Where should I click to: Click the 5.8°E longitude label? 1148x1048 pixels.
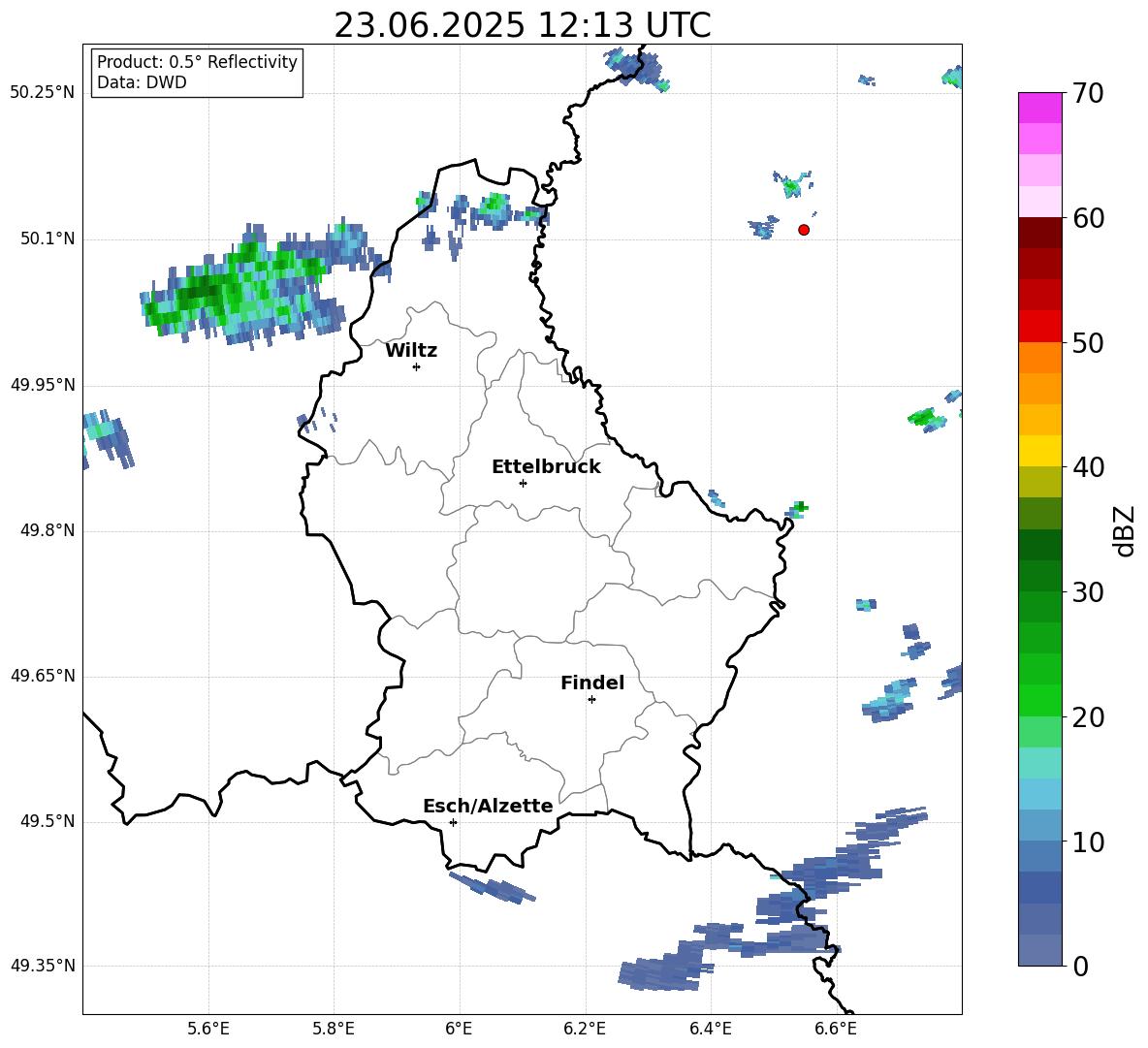click(x=334, y=1029)
